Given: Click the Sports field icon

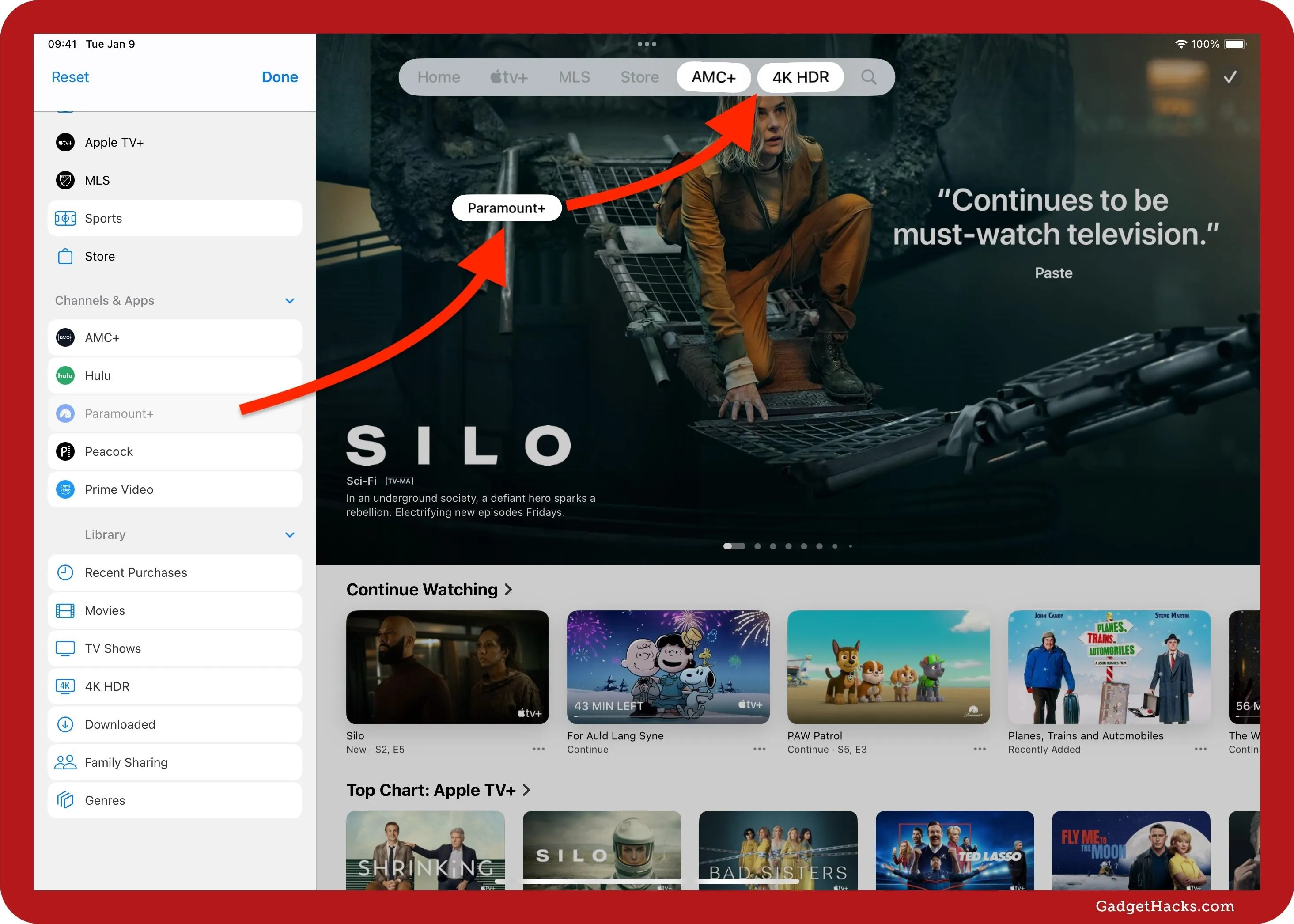Looking at the screenshot, I should (65, 219).
